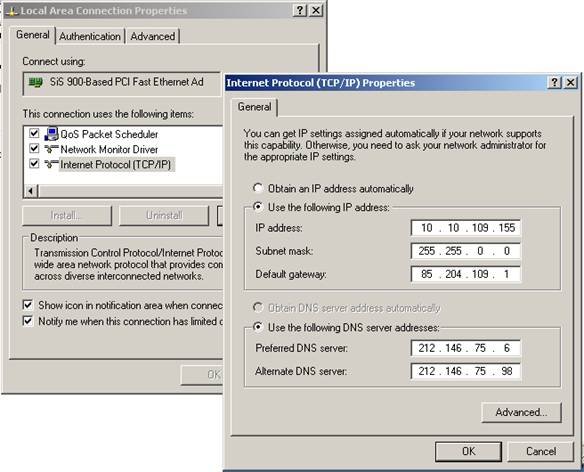The width and height of the screenshot is (584, 472).
Task: Click the SiS 900 Ethernet adapter icon
Action: point(36,82)
